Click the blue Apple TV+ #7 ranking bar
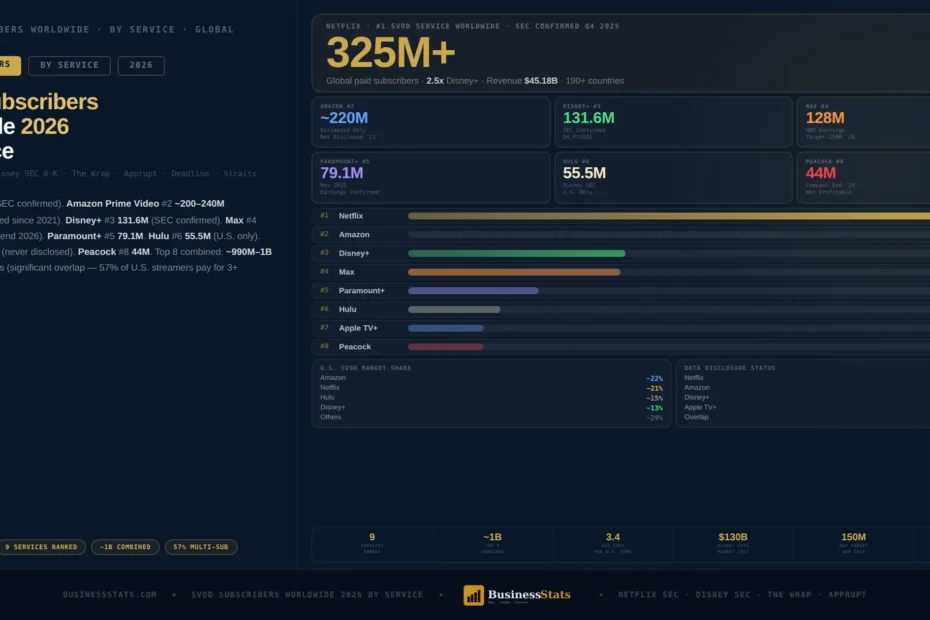This screenshot has height=620, width=930. [445, 328]
